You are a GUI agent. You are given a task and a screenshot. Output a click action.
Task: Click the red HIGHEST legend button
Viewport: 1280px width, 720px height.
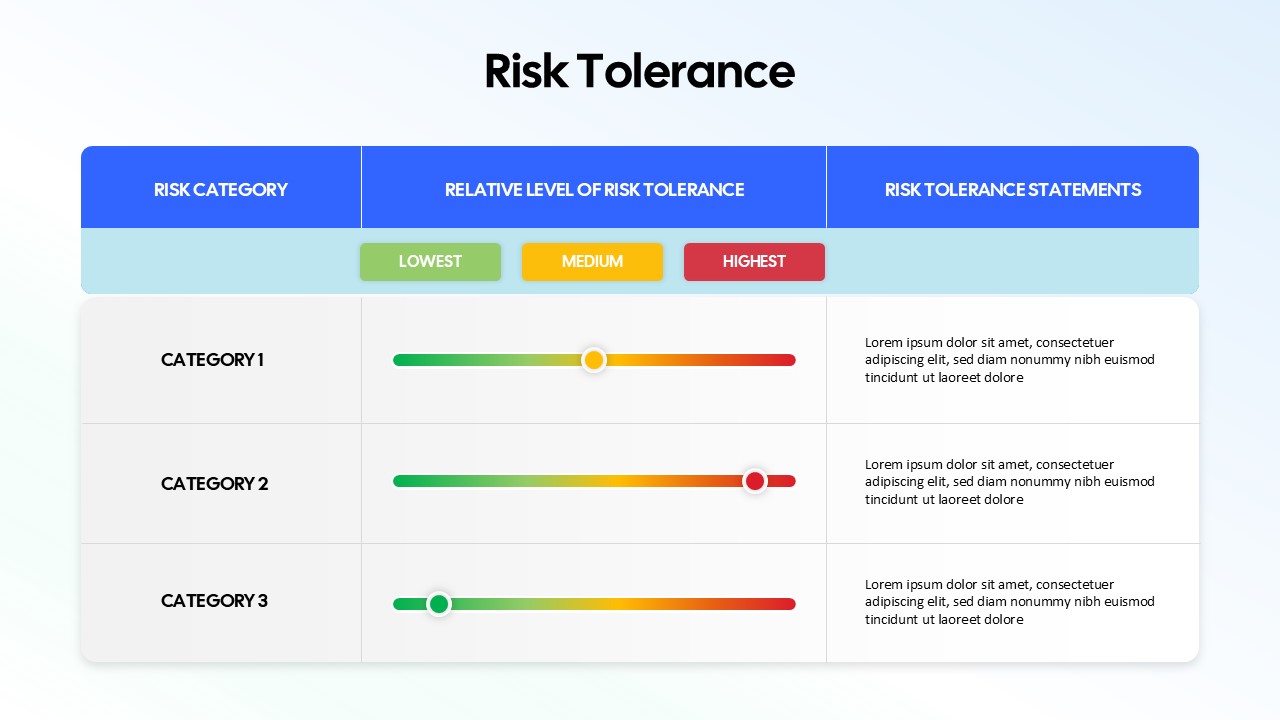(754, 262)
